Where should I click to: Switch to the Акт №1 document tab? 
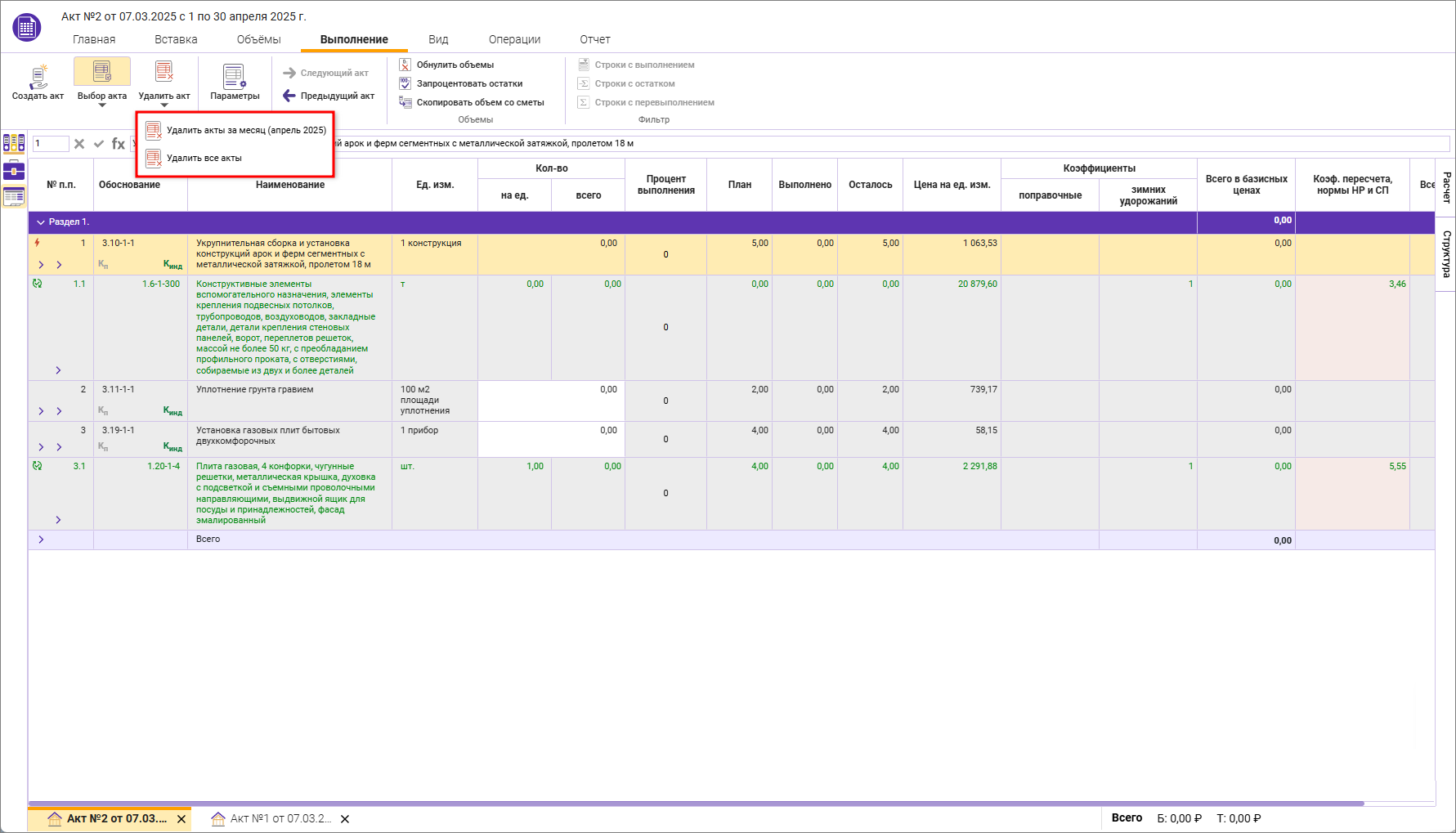274,818
